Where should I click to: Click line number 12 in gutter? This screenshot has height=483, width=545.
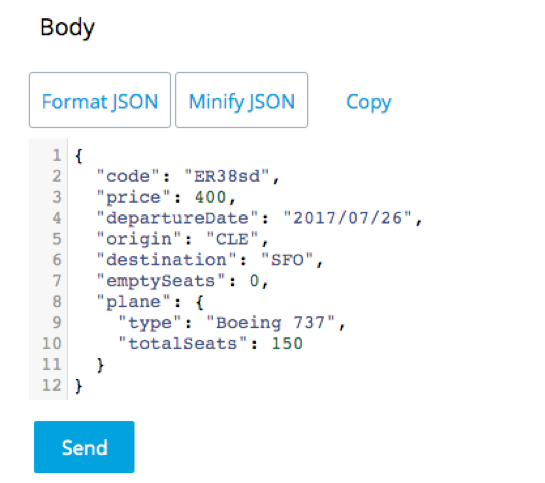(x=52, y=385)
